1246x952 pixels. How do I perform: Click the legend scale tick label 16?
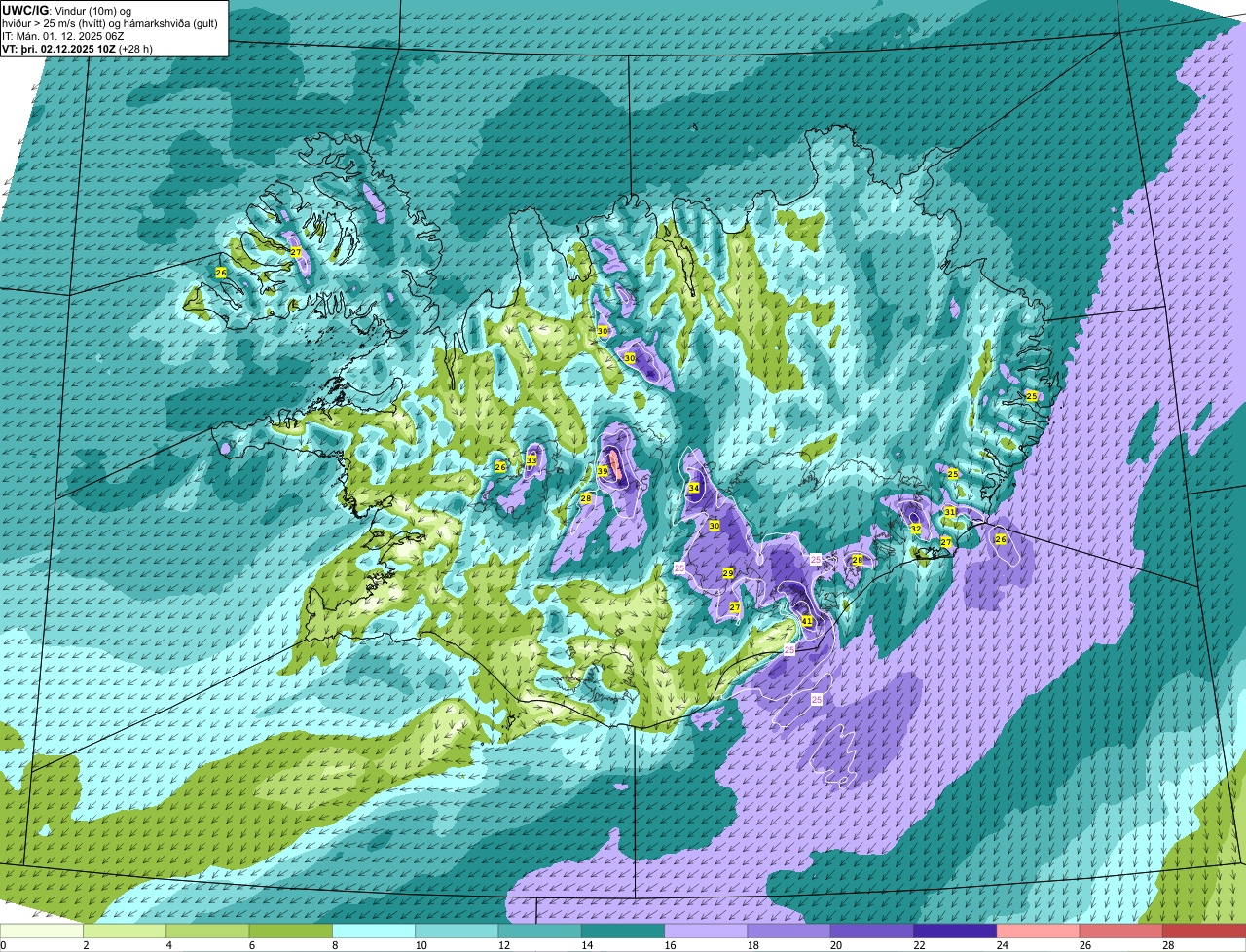(669, 945)
